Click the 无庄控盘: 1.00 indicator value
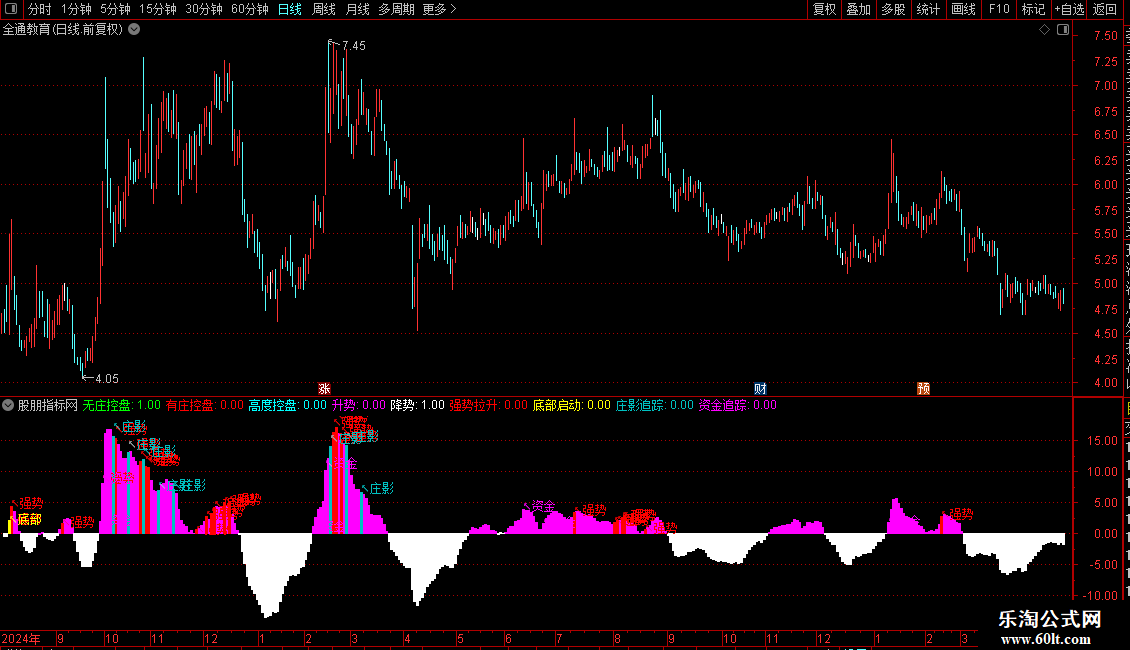The height and width of the screenshot is (650, 1130). pos(121,405)
